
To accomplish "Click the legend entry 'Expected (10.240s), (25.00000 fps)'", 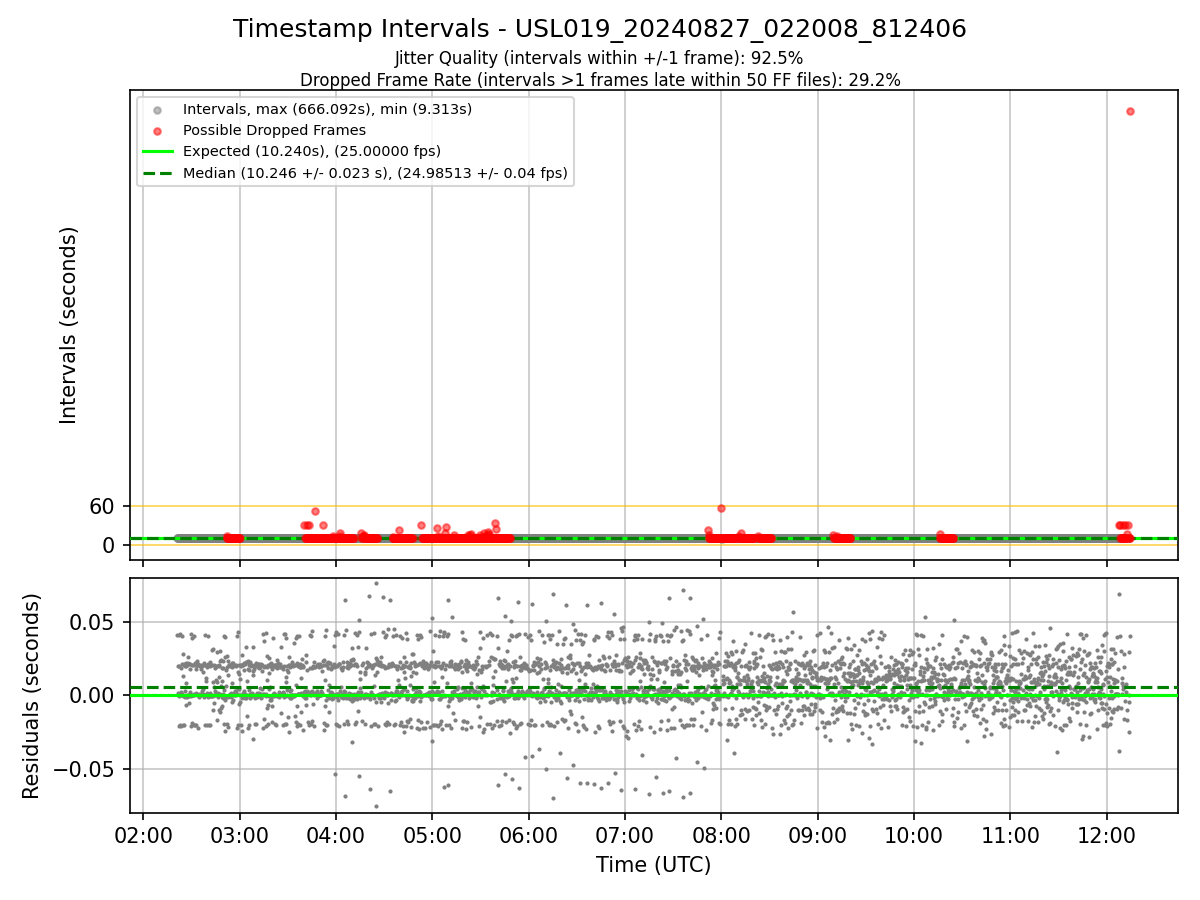I will point(312,151).
